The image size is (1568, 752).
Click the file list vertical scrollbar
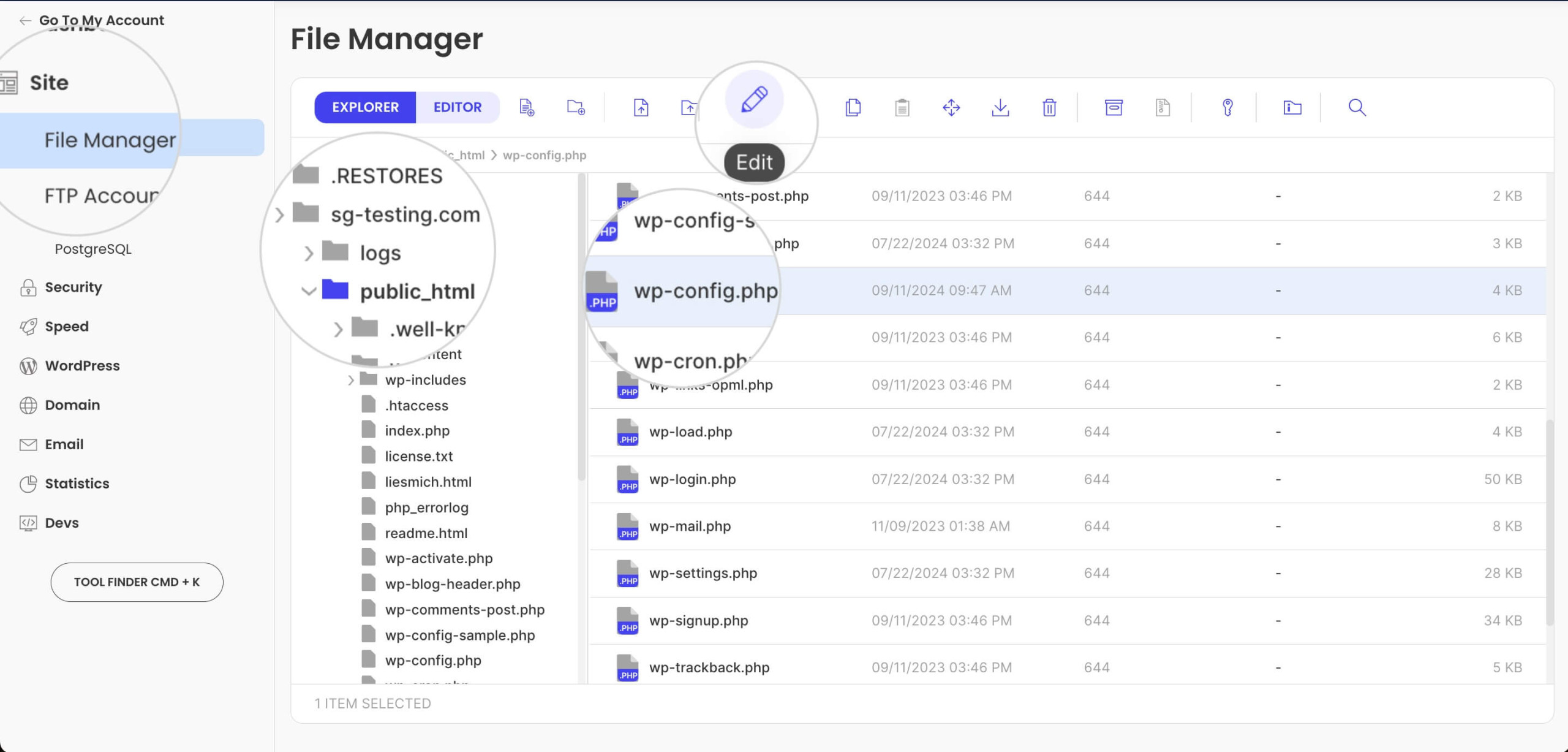[x=1550, y=522]
